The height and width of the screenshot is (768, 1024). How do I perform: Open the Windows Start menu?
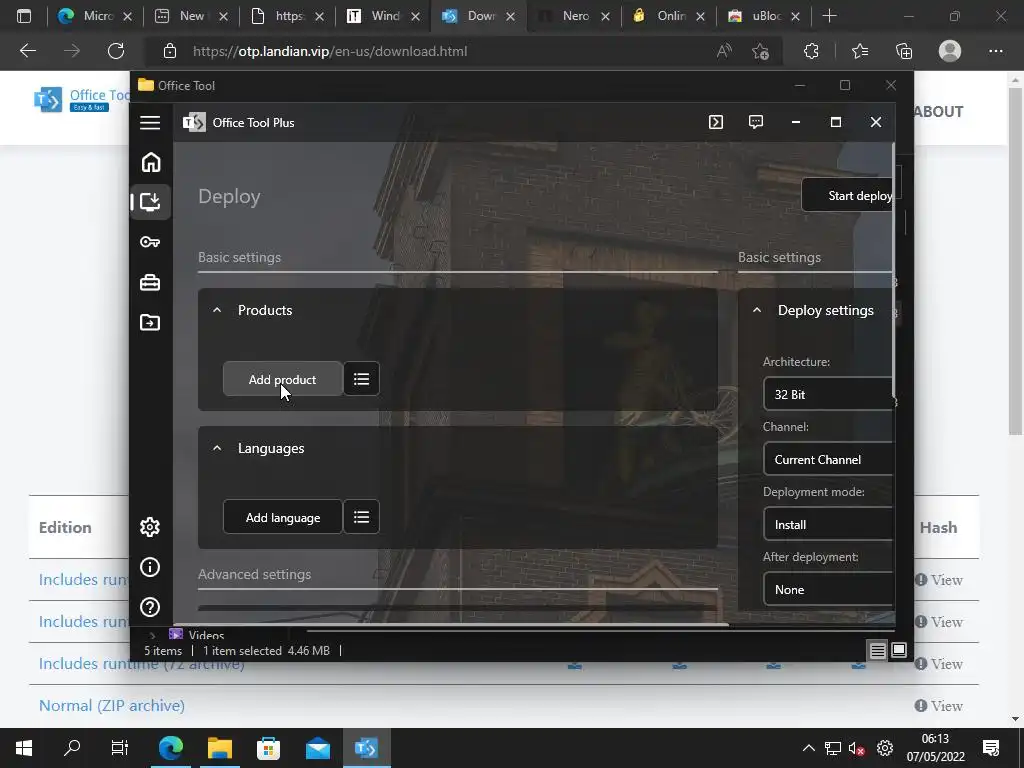click(x=24, y=748)
